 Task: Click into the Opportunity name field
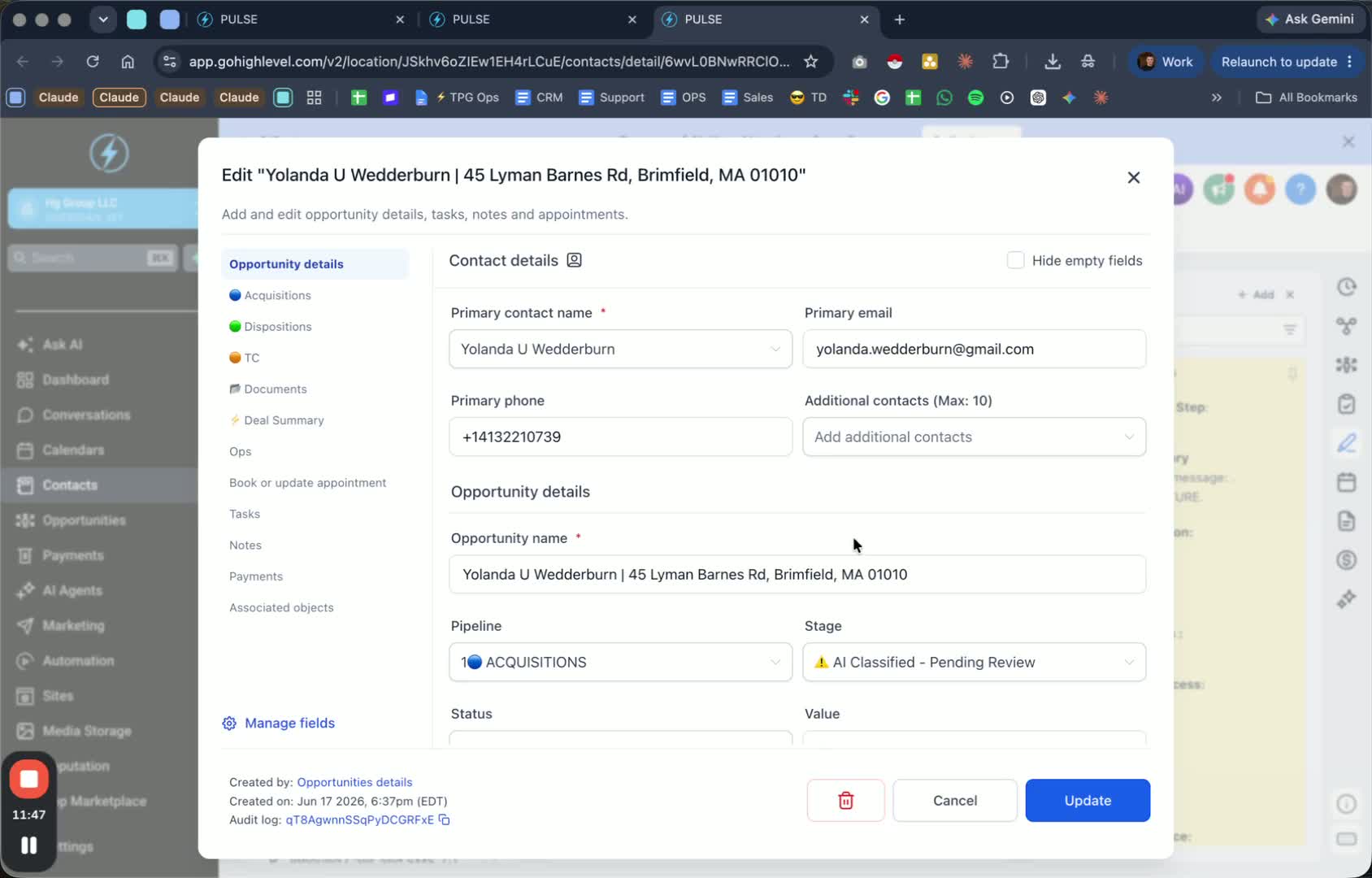(797, 574)
